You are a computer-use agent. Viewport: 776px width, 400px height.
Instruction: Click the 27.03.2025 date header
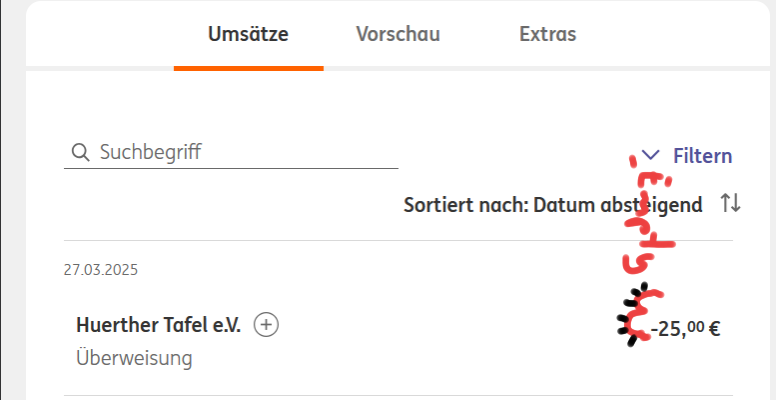click(100, 270)
